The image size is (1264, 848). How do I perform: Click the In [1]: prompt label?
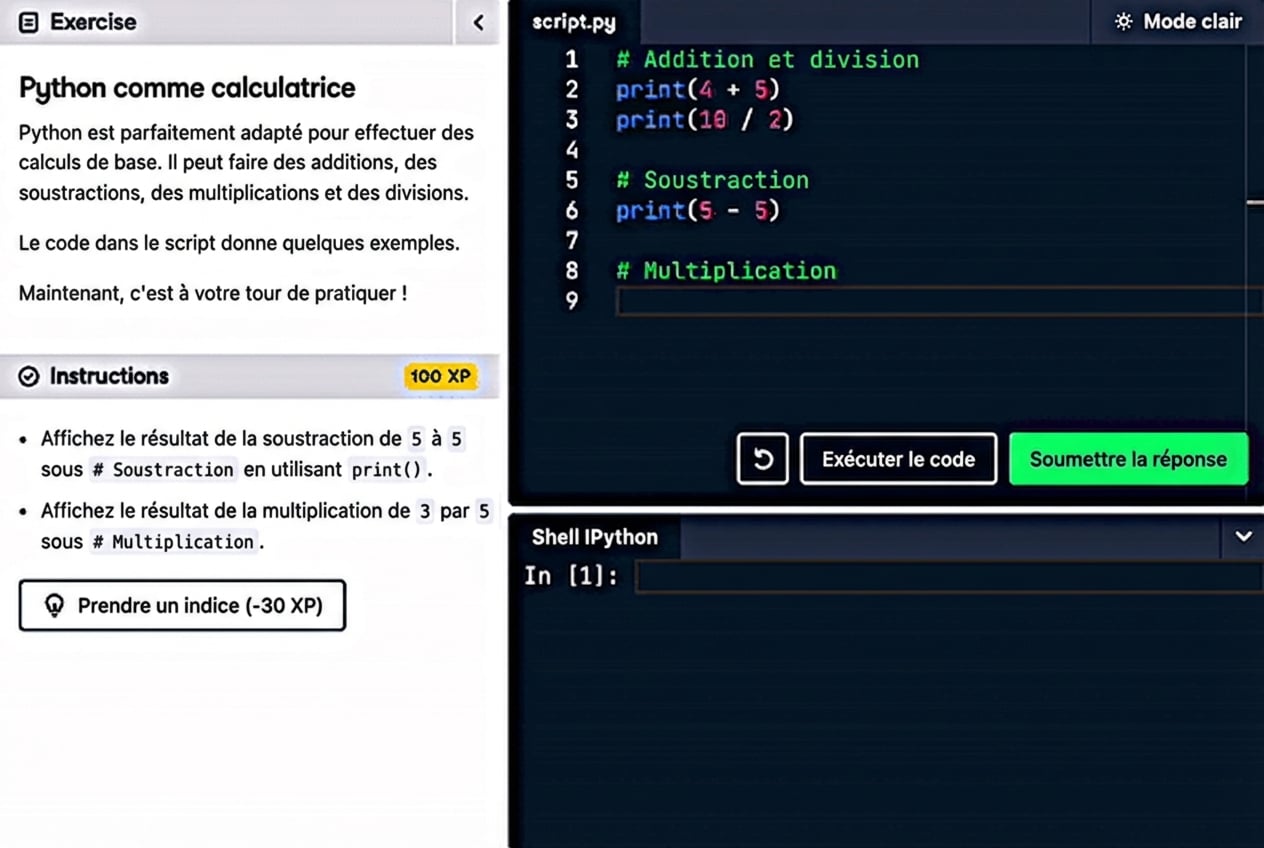point(571,576)
